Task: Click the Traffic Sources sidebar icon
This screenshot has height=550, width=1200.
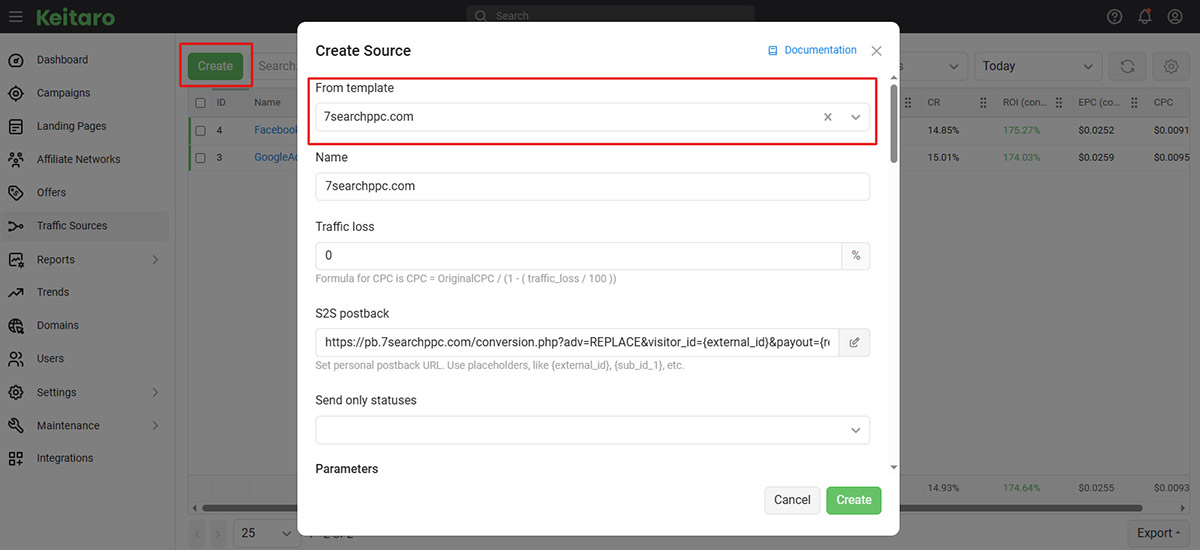Action: pos(16,226)
